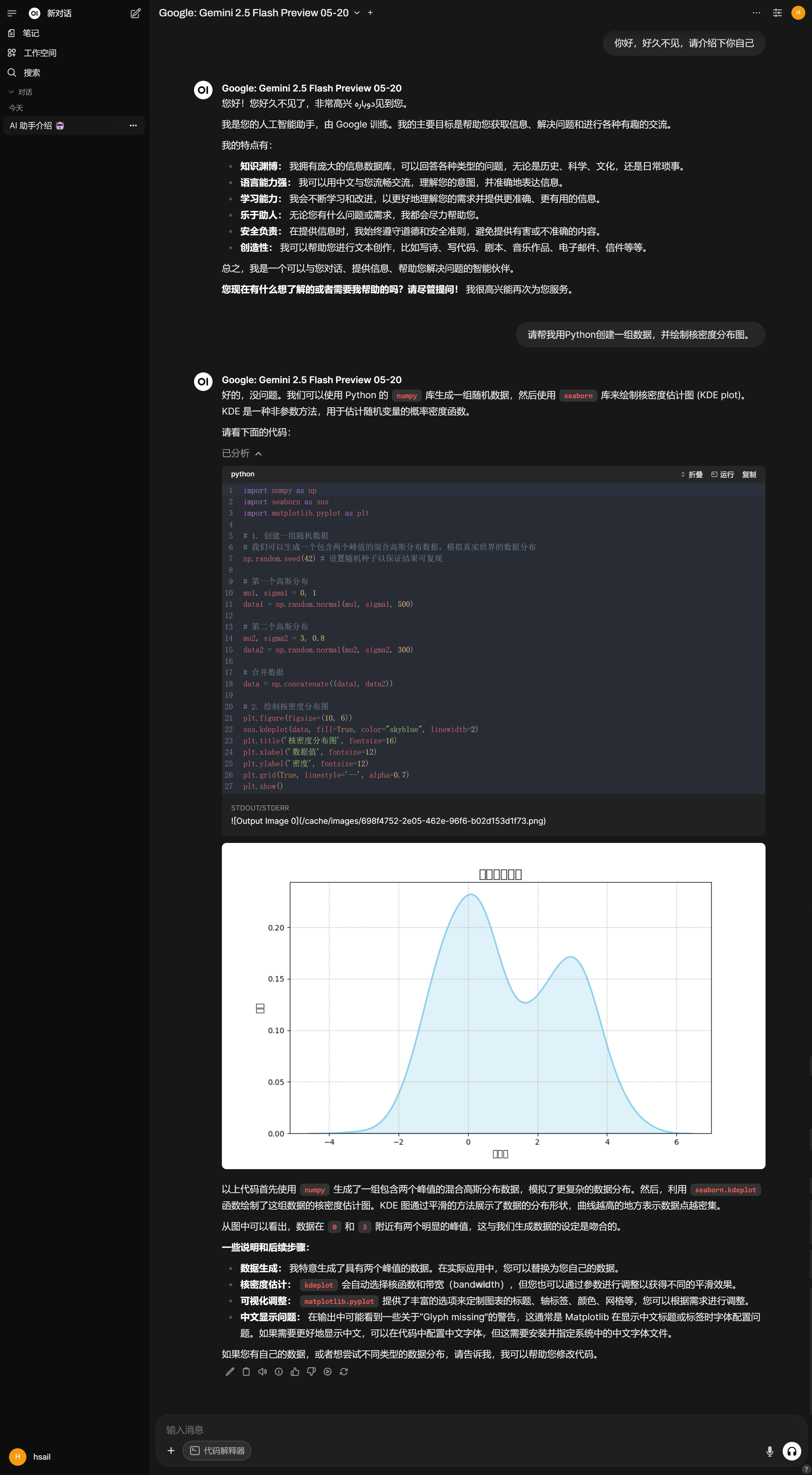Open the model selector dropdown for Gemini 2.5 Flash
The image size is (812, 1475).
(259, 12)
